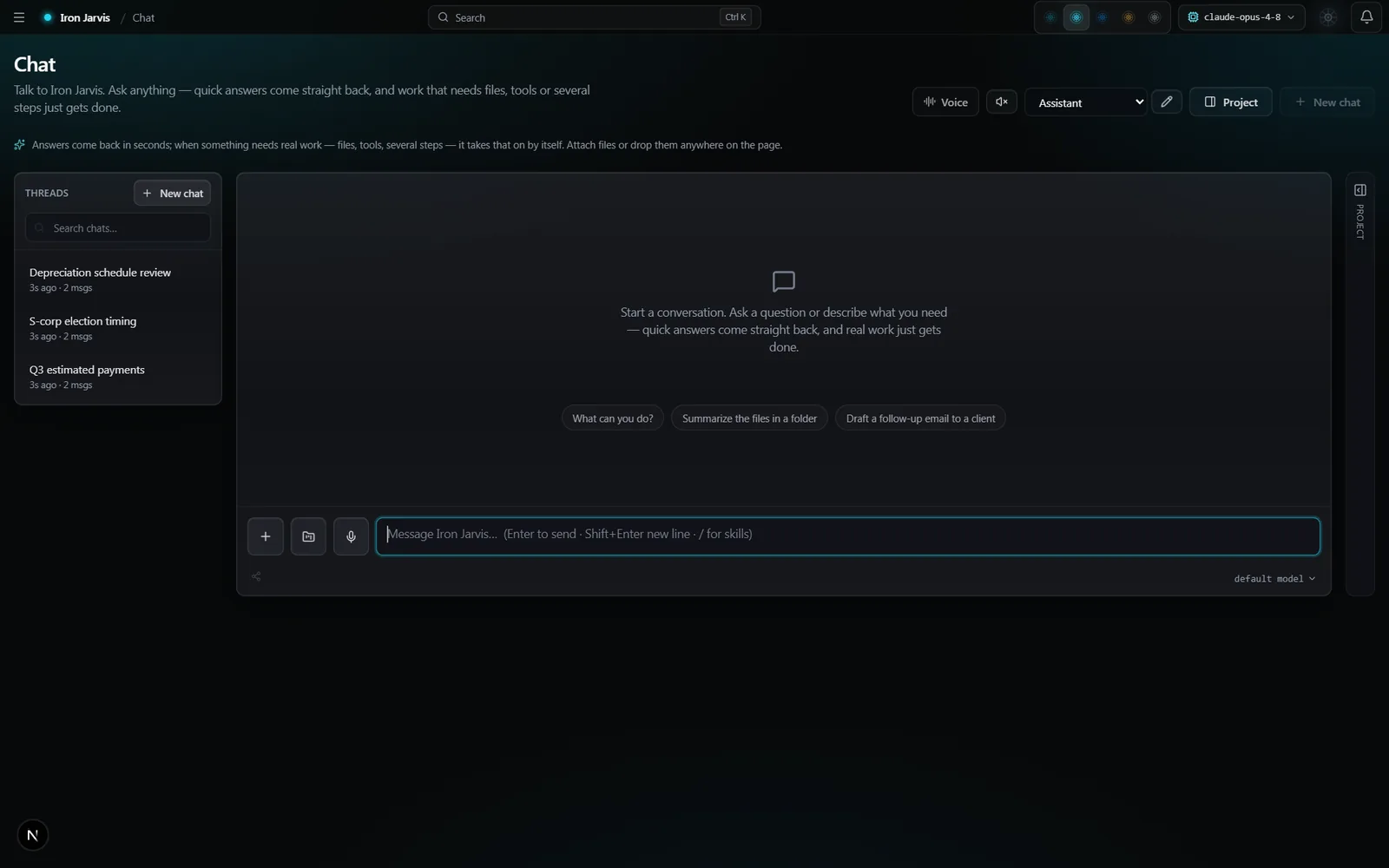Click the folder browse icon by the message box
Viewport: 1389px width, 868px height.
pos(308,536)
